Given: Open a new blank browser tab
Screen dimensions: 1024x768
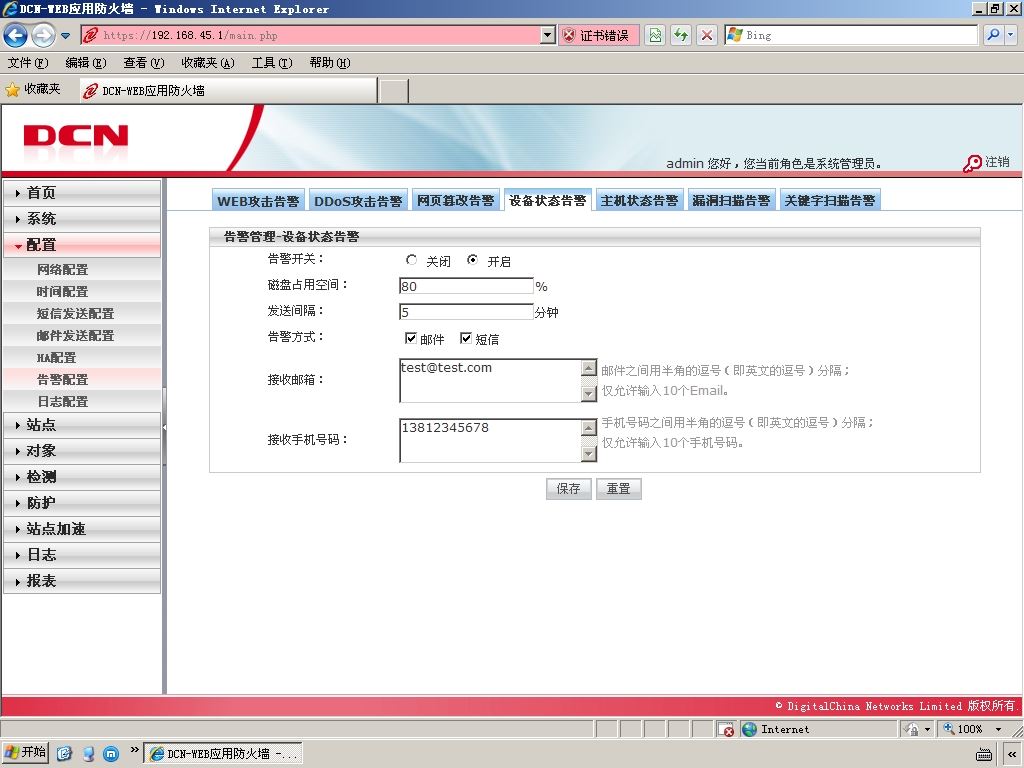Looking at the screenshot, I should [394, 91].
